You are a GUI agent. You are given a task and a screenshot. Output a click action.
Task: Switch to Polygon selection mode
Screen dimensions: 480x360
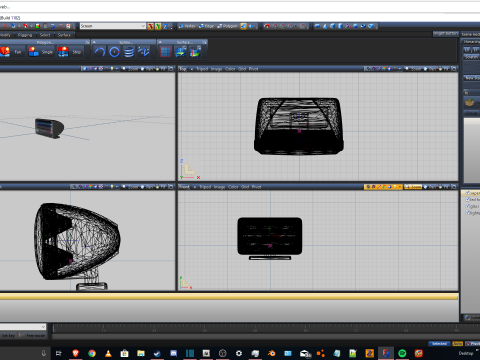click(228, 26)
